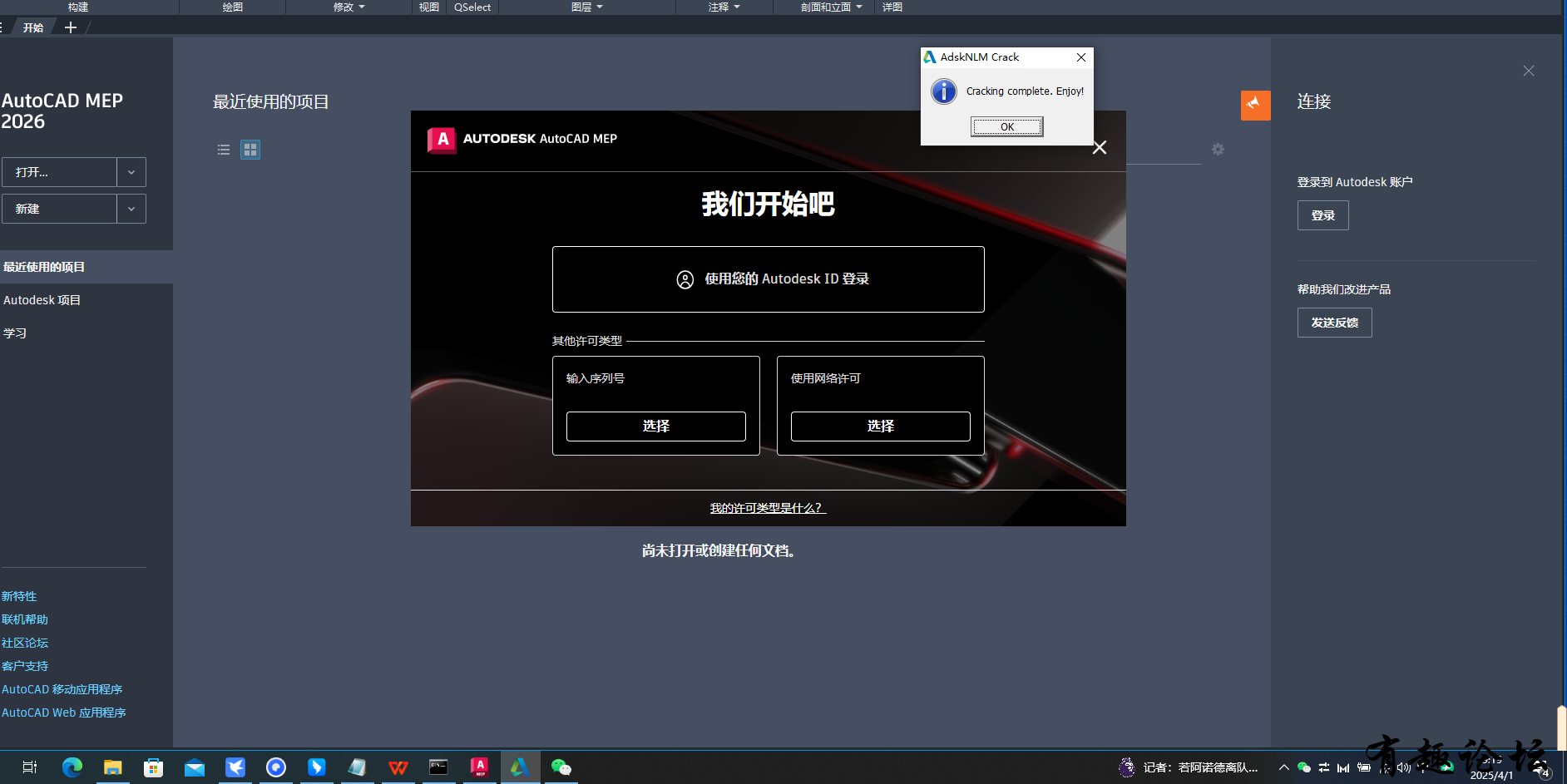This screenshot has width=1567, height=784.
Task: Switch recent items to grid view
Action: pyautogui.click(x=250, y=150)
